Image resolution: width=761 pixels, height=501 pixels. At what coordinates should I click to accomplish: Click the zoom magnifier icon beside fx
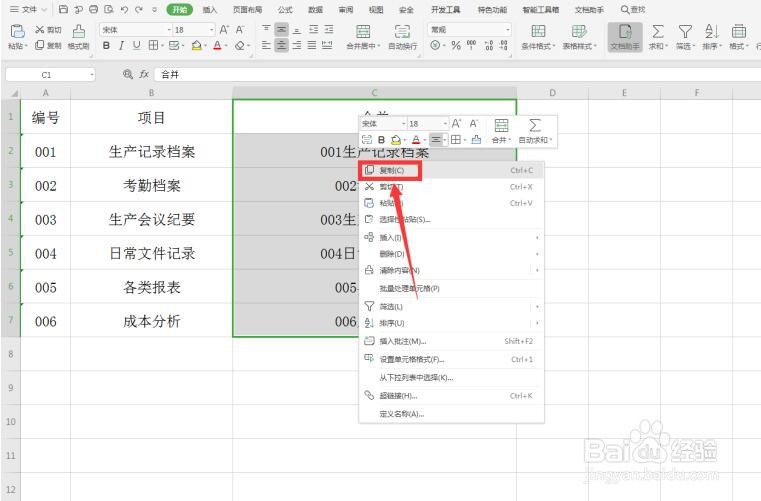pos(128,74)
